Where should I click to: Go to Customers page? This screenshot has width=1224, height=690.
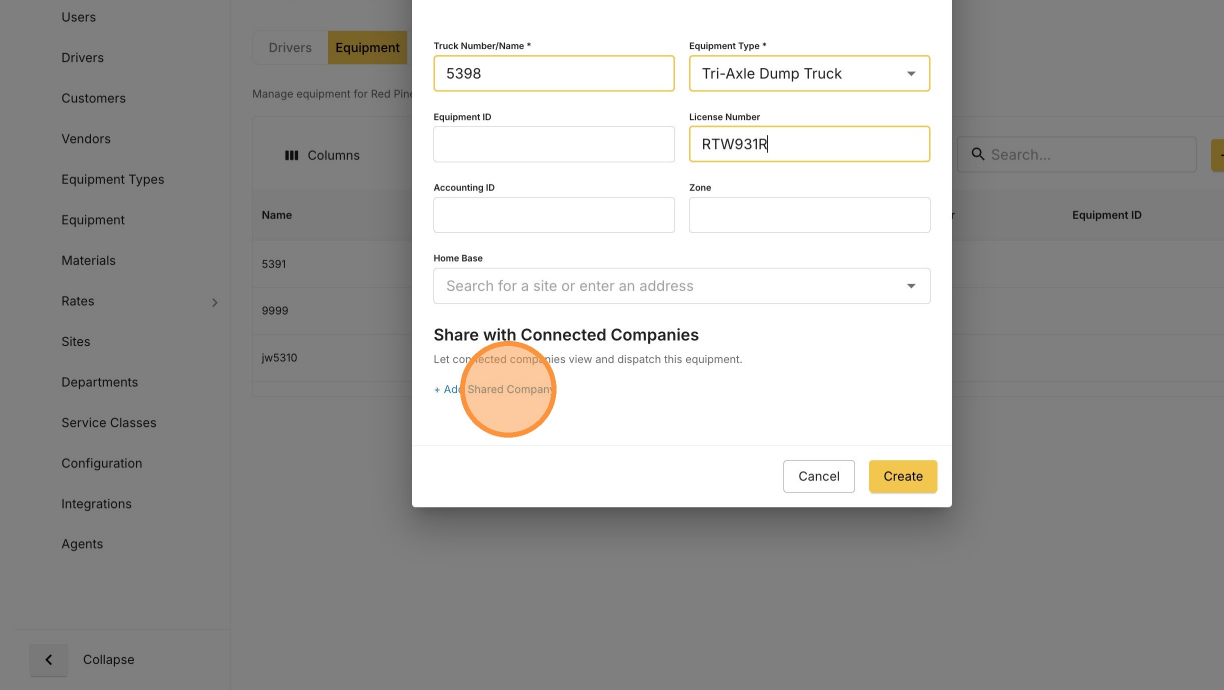(93, 98)
